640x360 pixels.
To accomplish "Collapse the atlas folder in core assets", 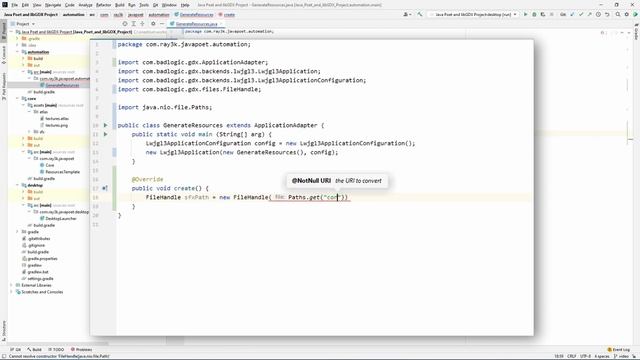I will click(x=30, y=112).
